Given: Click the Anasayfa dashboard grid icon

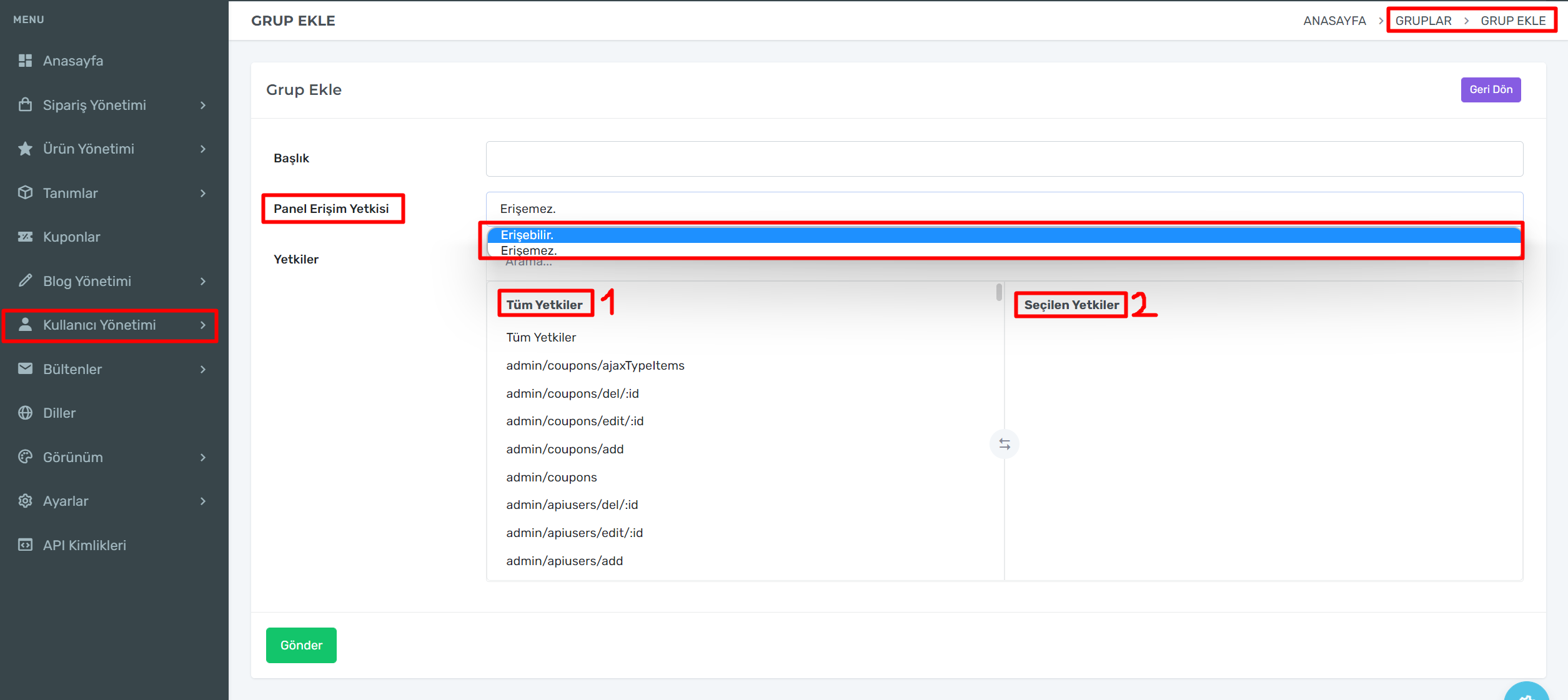Looking at the screenshot, I should tap(25, 61).
